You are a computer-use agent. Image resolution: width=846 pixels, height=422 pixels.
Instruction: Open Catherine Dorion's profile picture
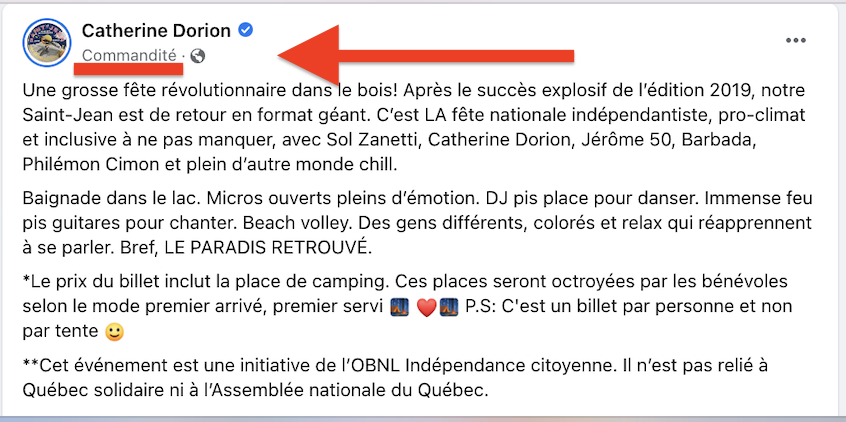coord(47,43)
